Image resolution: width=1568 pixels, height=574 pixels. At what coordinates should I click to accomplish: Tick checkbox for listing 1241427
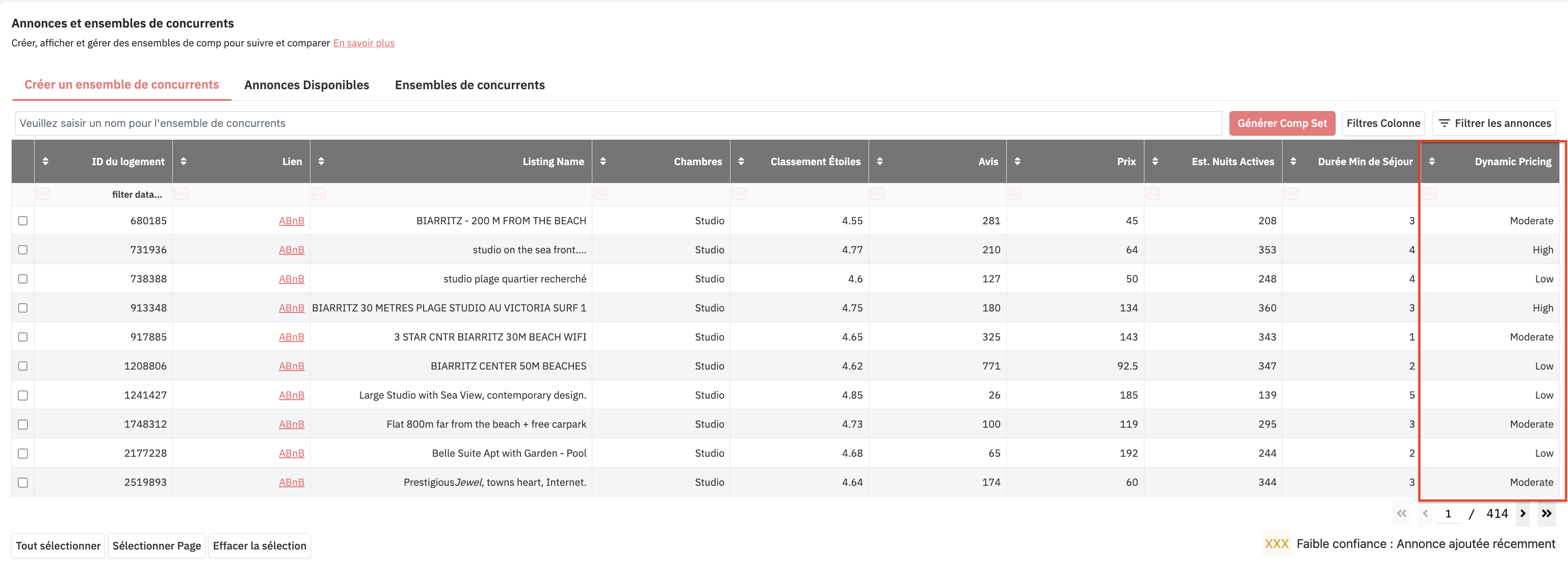pyautogui.click(x=23, y=395)
